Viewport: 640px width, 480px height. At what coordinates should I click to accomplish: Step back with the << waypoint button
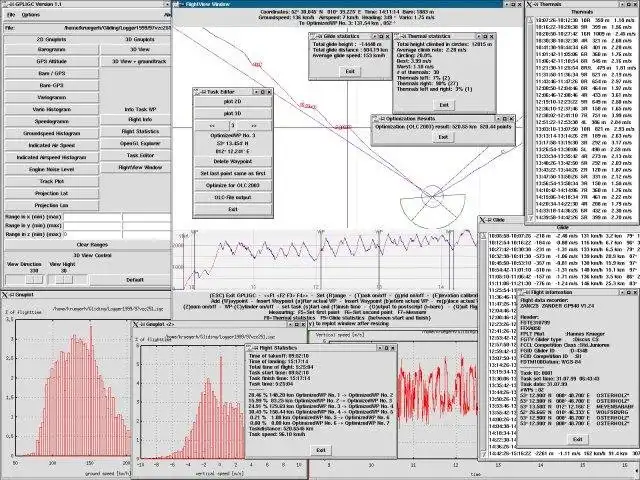(x=212, y=126)
